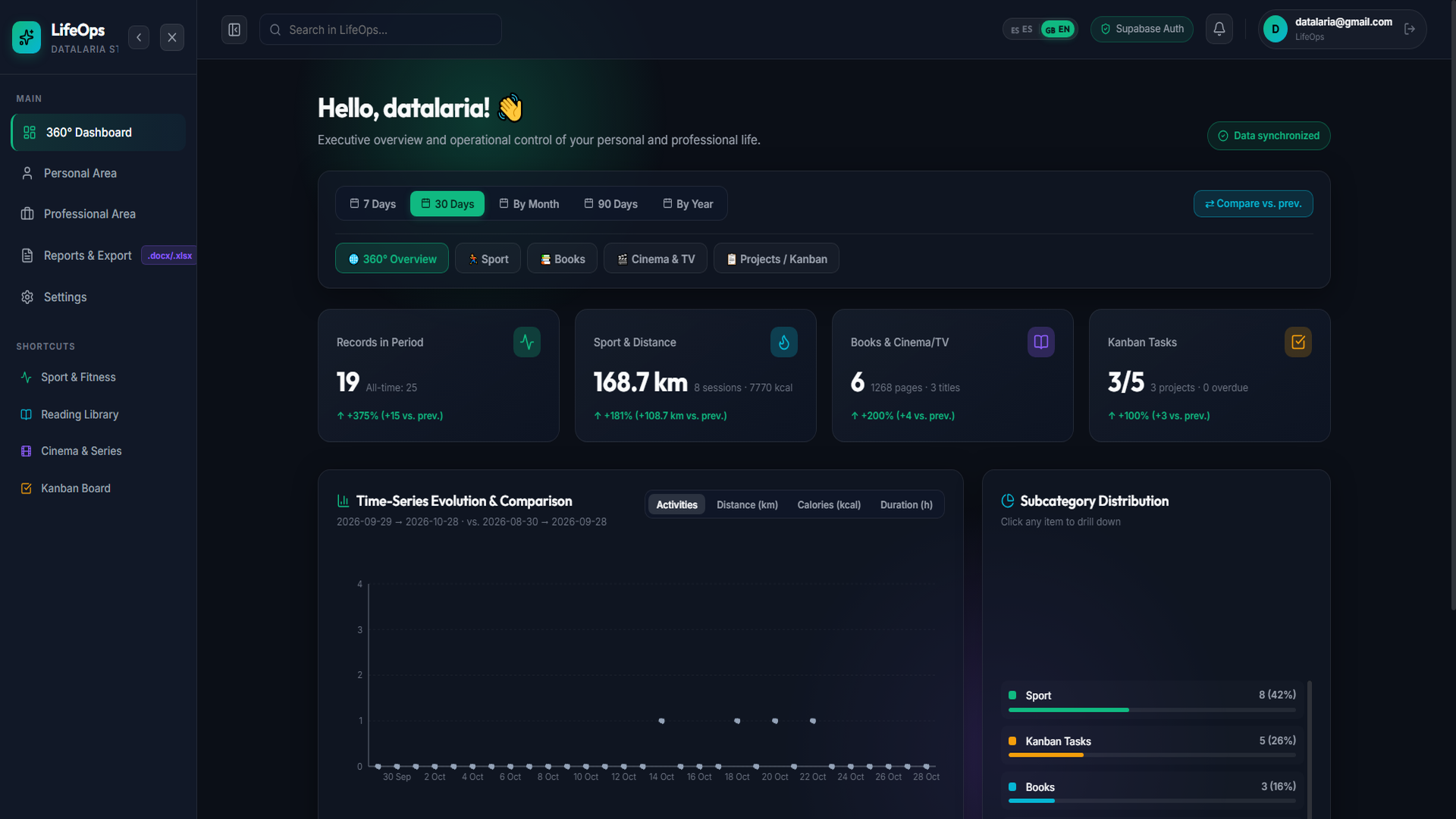1456x819 pixels.
Task: Click the Books & Cinema/TV book icon
Action: point(1041,342)
